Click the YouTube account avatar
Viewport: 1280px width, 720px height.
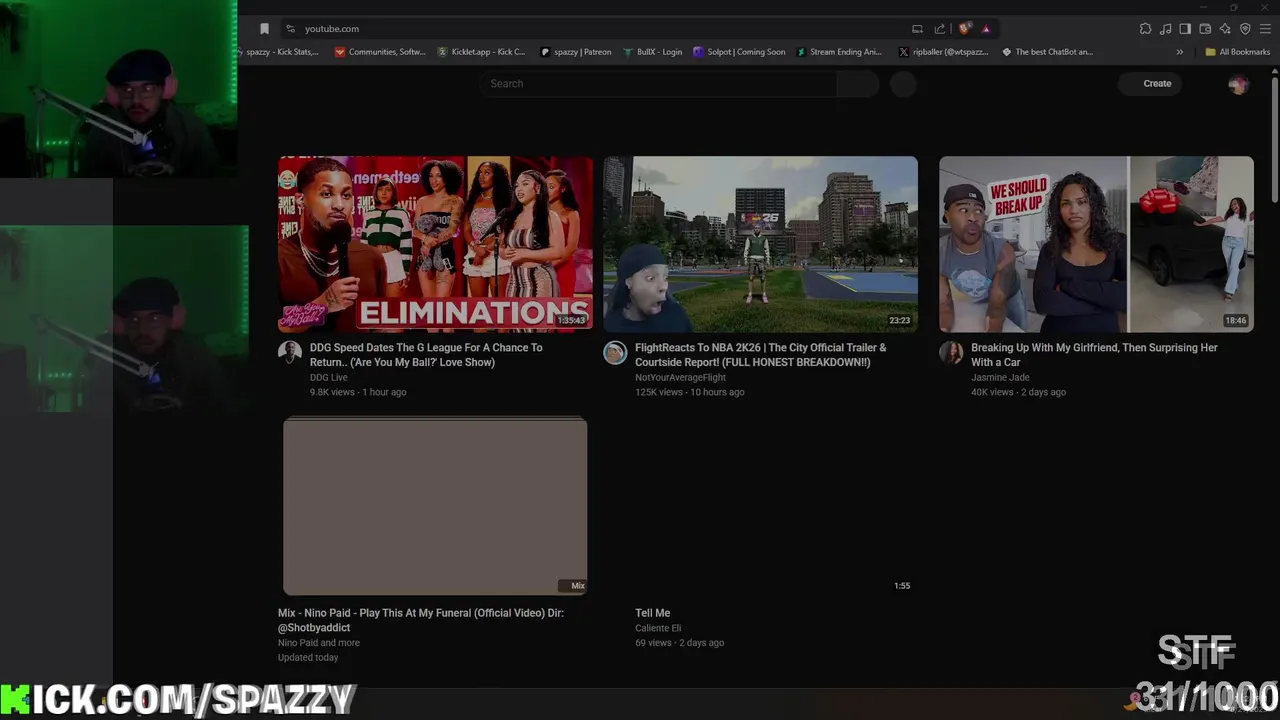[1238, 84]
